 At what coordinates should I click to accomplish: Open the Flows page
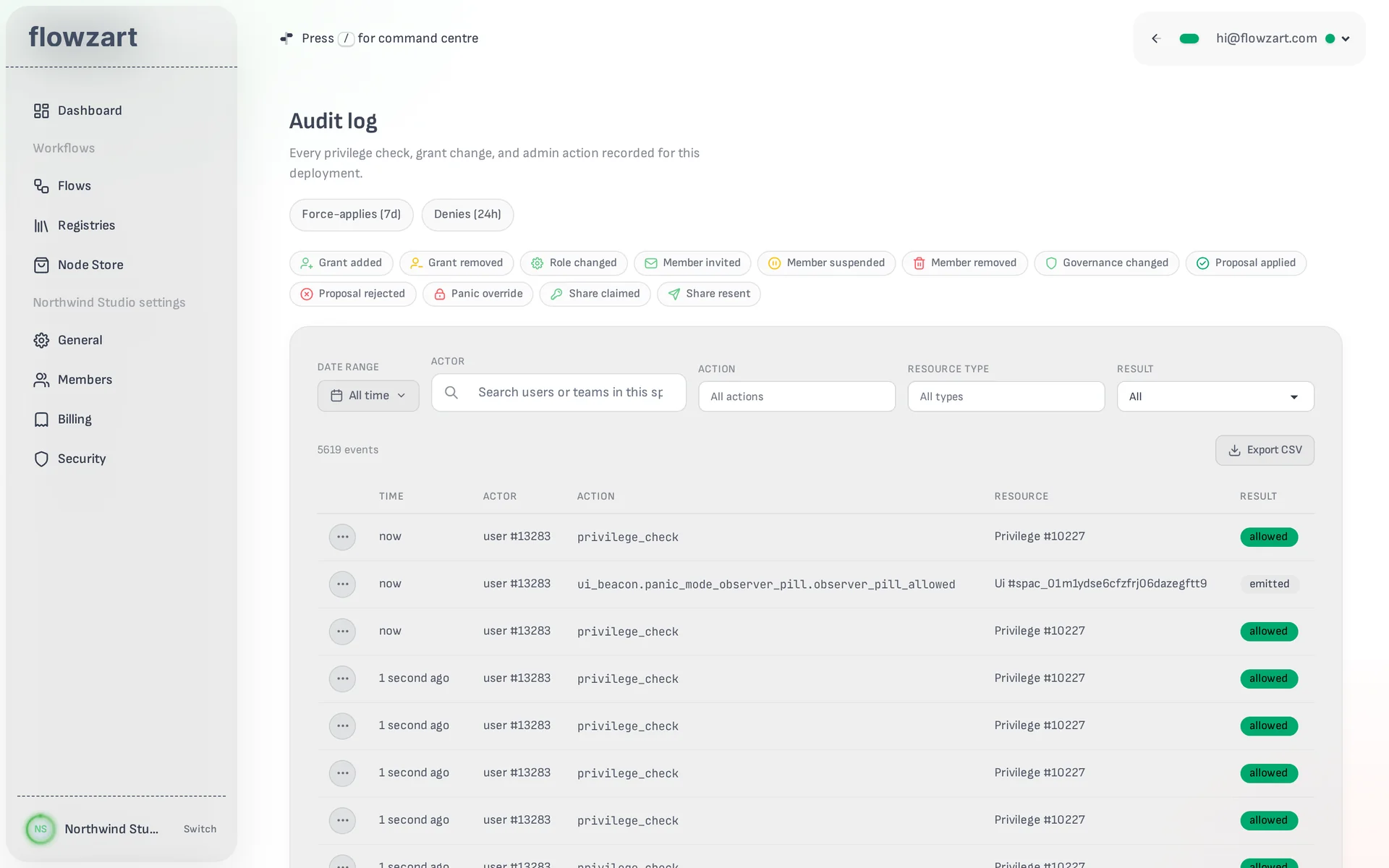click(75, 186)
